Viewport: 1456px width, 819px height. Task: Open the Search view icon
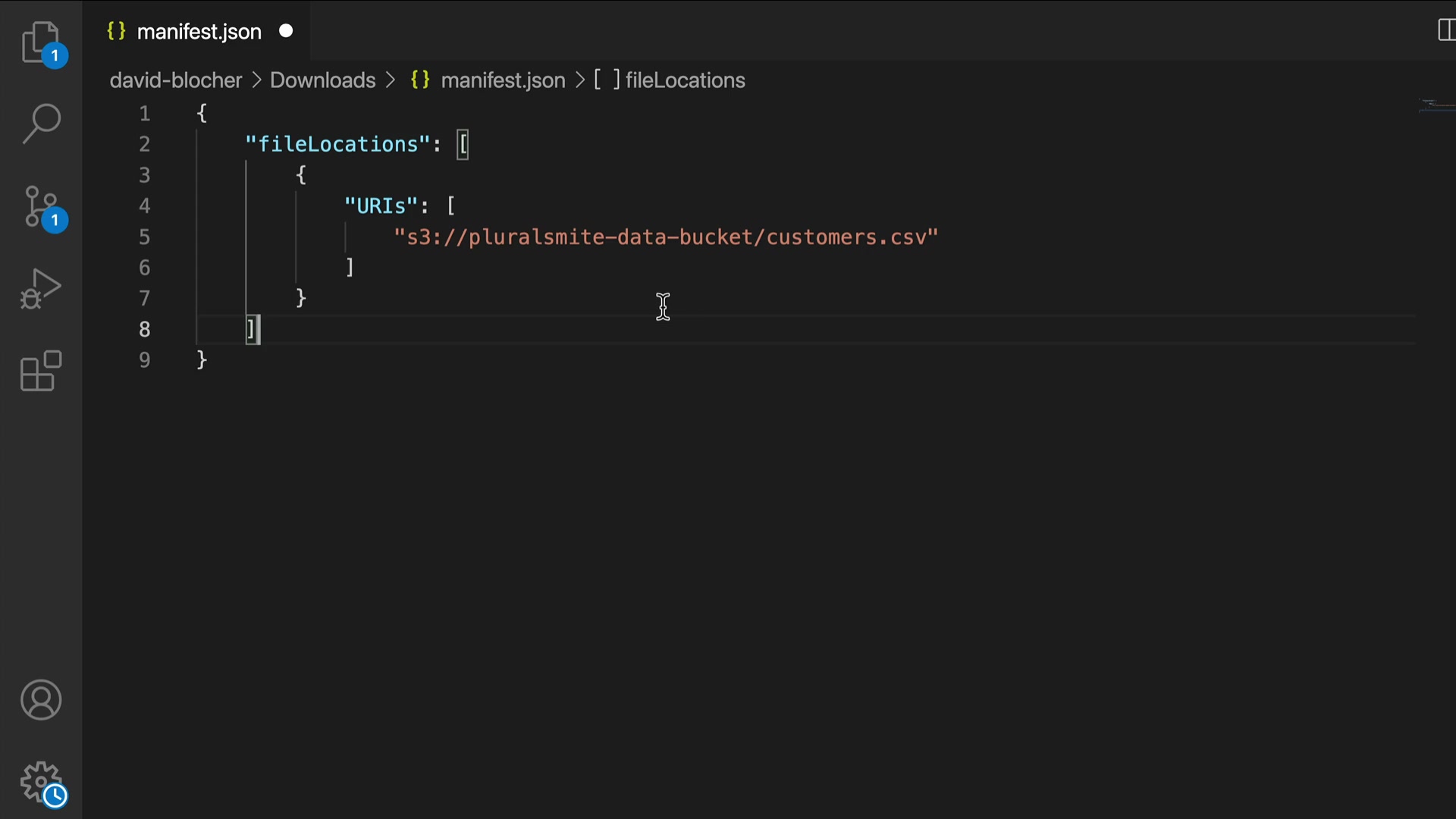coord(41,124)
